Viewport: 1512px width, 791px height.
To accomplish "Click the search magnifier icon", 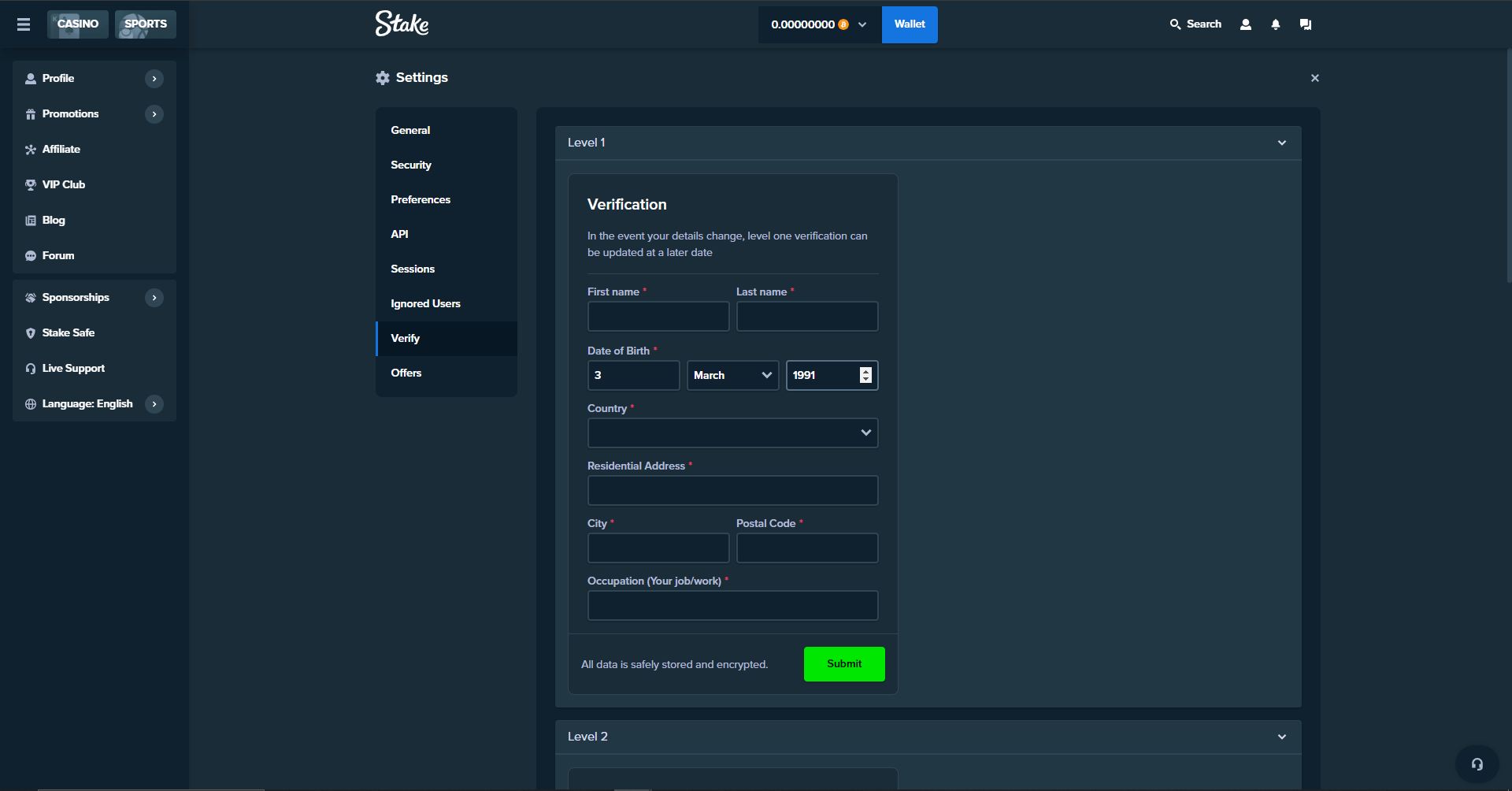I will pos(1175,24).
